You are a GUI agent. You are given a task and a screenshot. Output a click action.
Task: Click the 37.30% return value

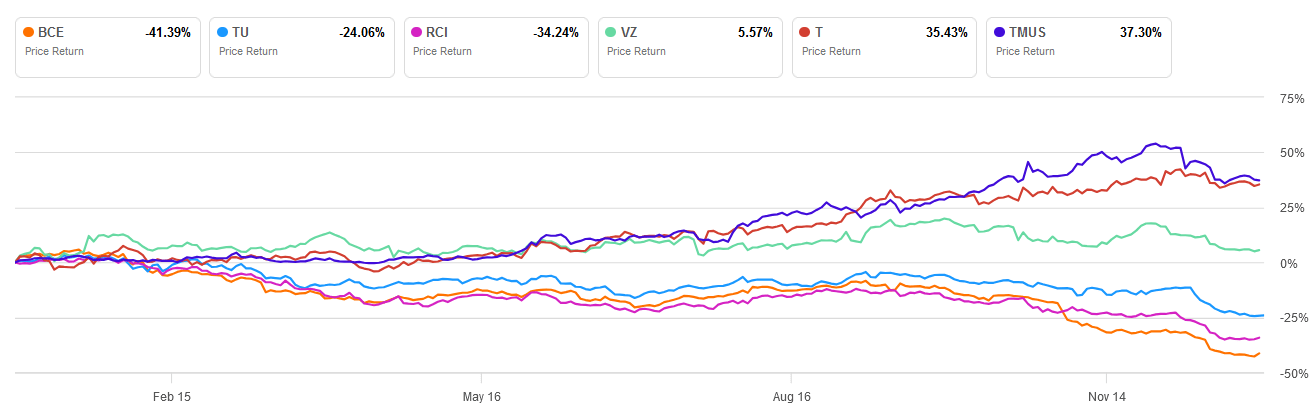pyautogui.click(x=1140, y=32)
